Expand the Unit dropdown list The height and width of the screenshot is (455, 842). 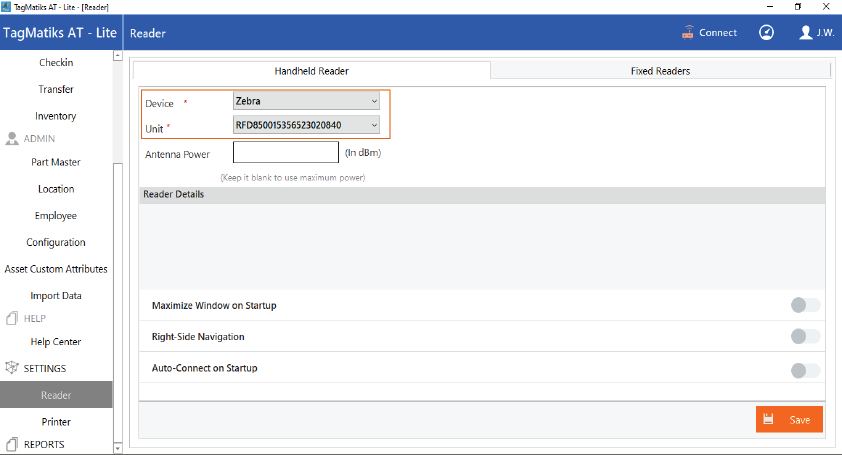click(x=305, y=125)
